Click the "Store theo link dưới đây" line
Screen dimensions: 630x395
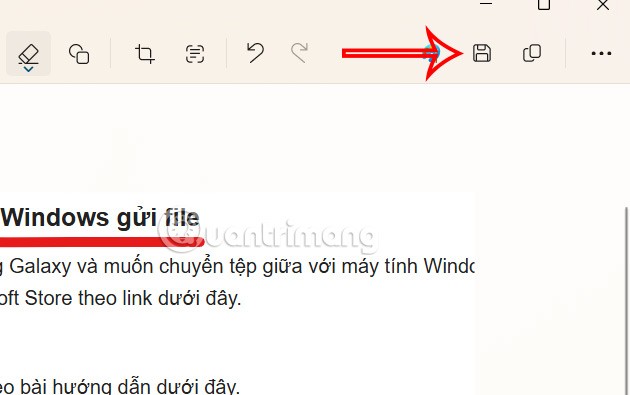(x=133, y=299)
